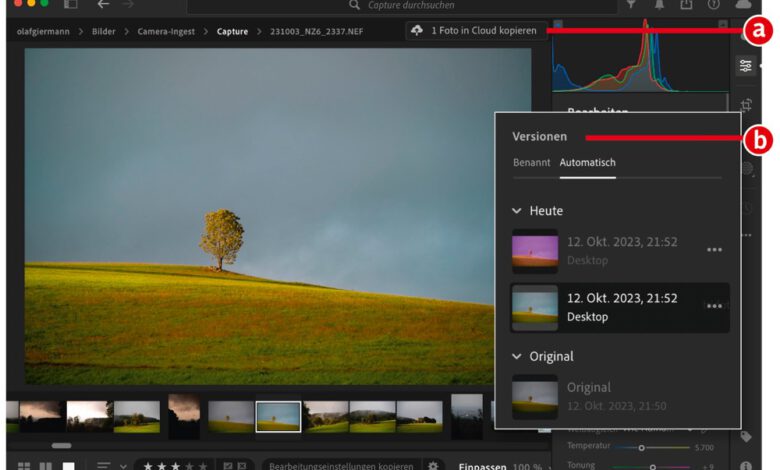Image resolution: width=780 pixels, height=470 pixels.
Task: Select the masking tool icon
Action: click(x=748, y=169)
